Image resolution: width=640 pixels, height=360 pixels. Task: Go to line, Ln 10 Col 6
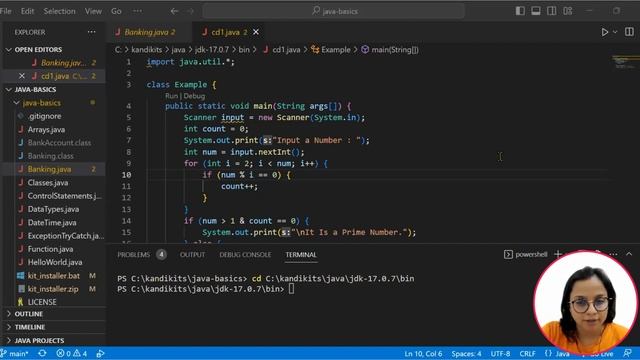click(x=423, y=353)
